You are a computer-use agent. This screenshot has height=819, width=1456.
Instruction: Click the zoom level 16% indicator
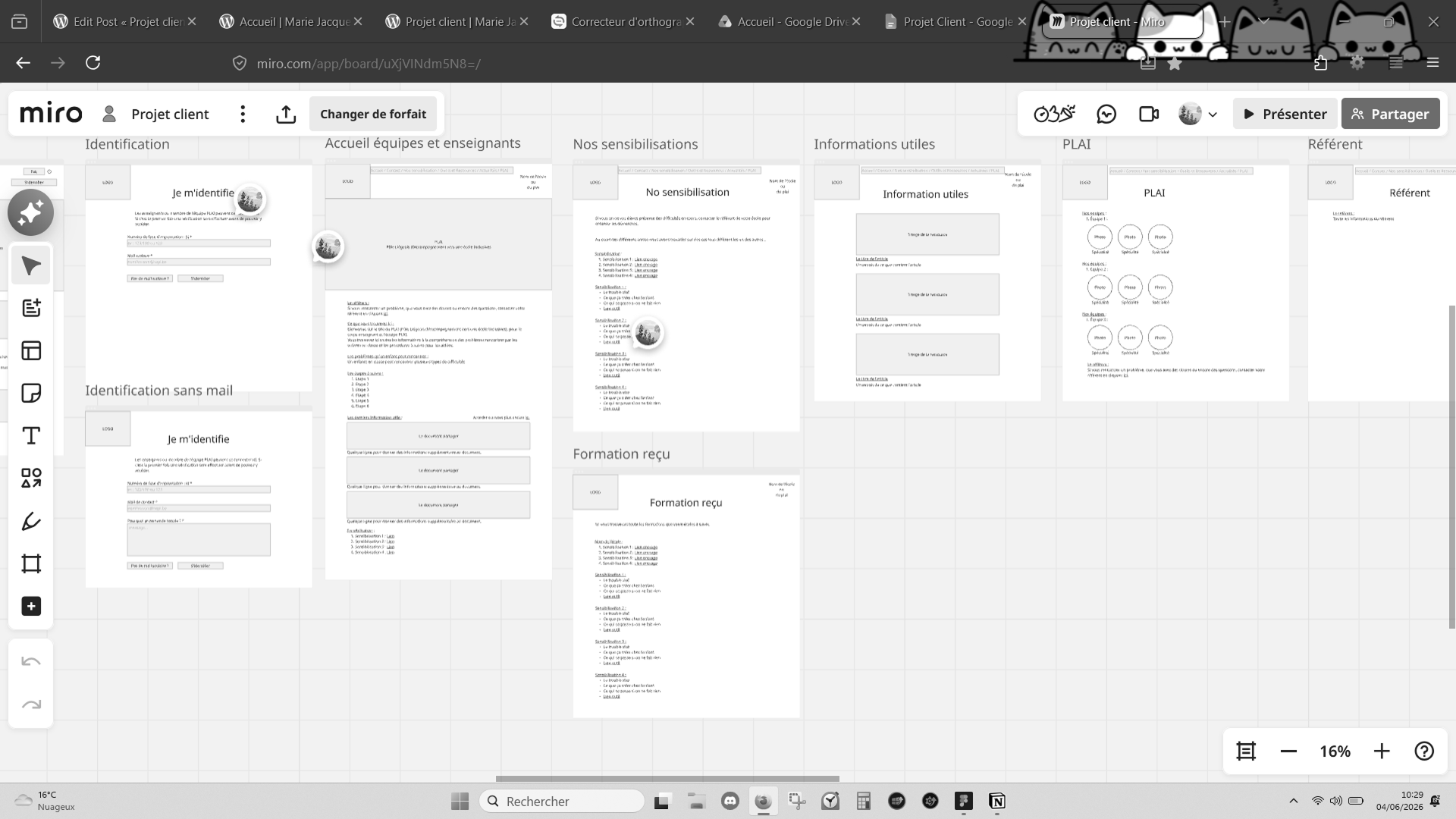coord(1335,751)
